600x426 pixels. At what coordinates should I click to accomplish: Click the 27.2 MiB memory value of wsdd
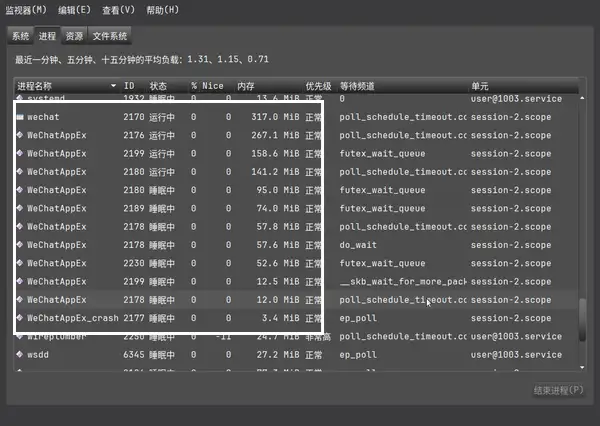click(278, 354)
